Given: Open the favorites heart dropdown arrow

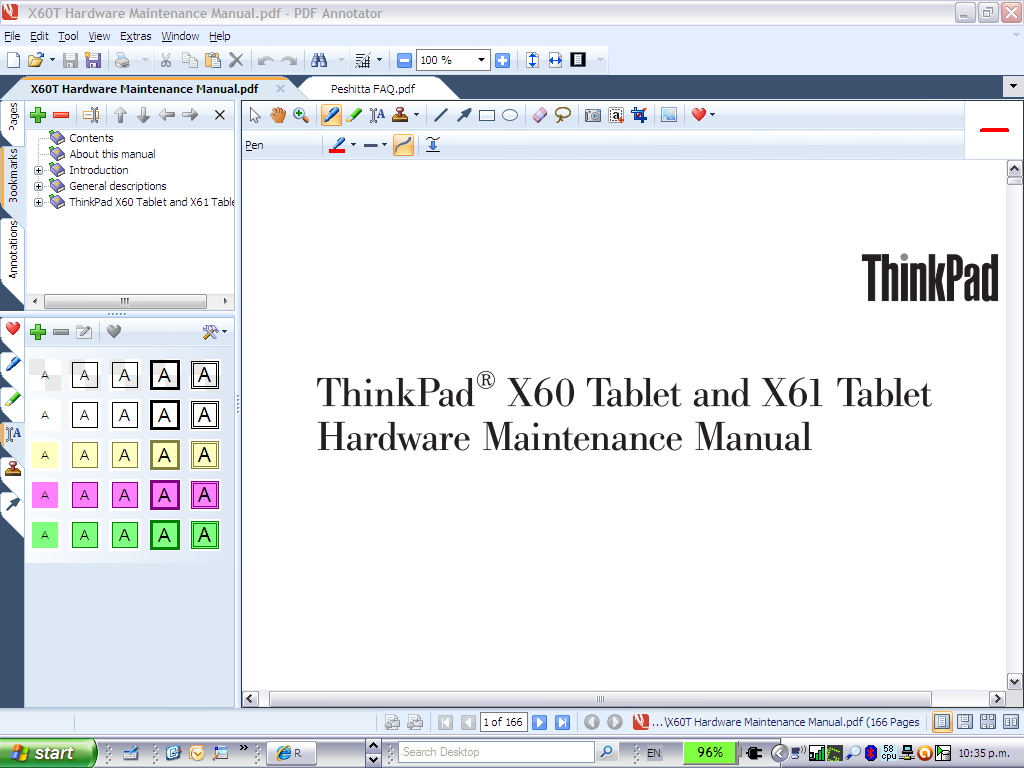Looking at the screenshot, I should point(712,116).
